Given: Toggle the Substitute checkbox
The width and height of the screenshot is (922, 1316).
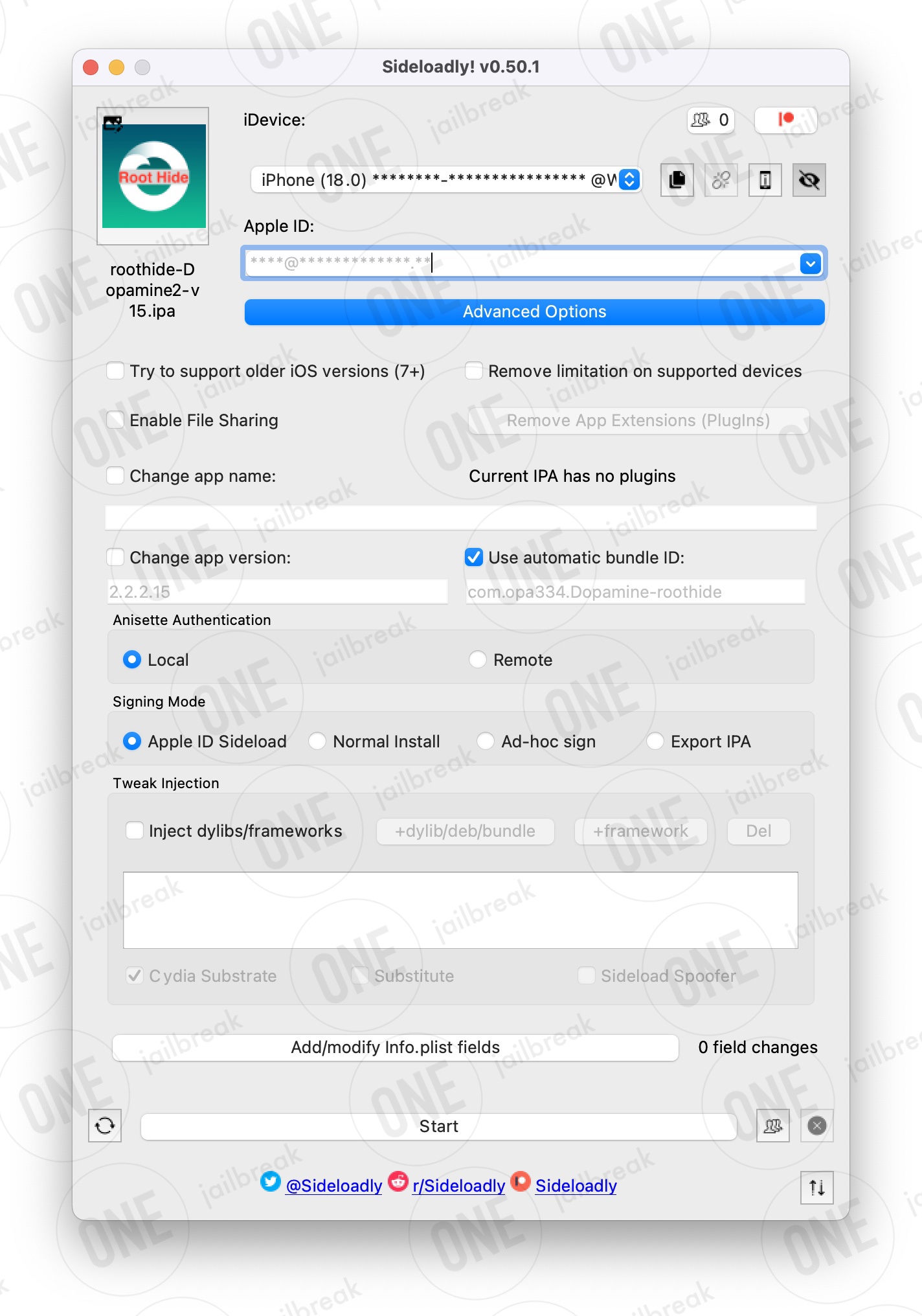Looking at the screenshot, I should click(360, 976).
